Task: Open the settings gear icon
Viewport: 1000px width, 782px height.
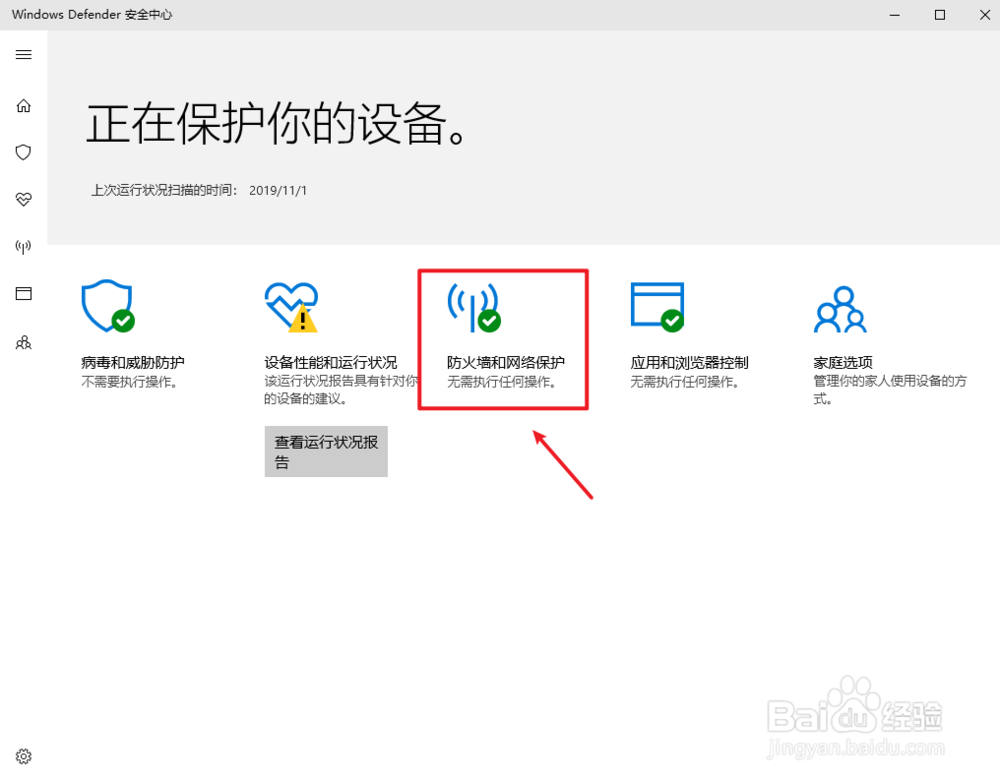Action: (x=24, y=756)
